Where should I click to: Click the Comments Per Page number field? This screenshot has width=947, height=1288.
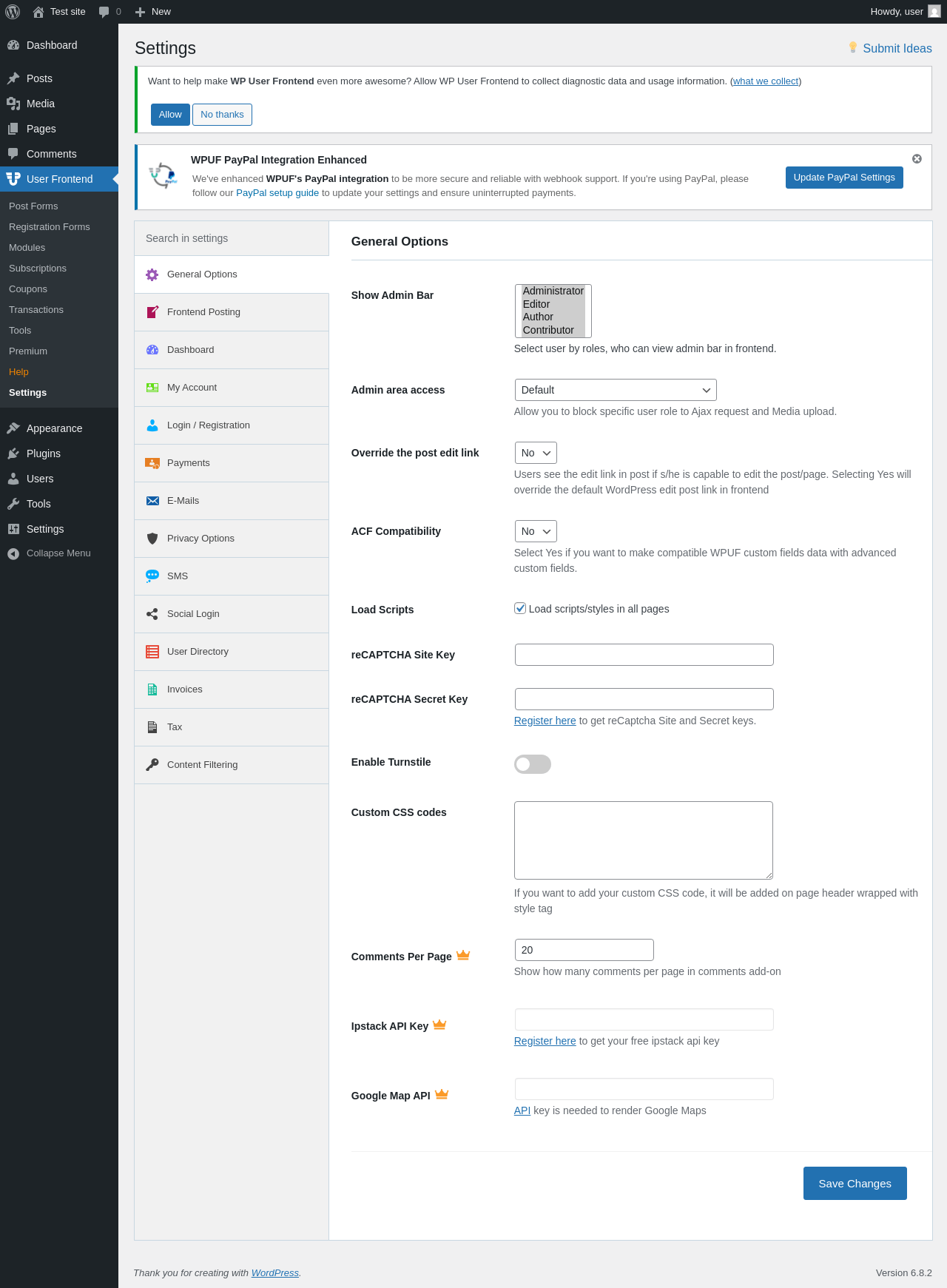[584, 950]
